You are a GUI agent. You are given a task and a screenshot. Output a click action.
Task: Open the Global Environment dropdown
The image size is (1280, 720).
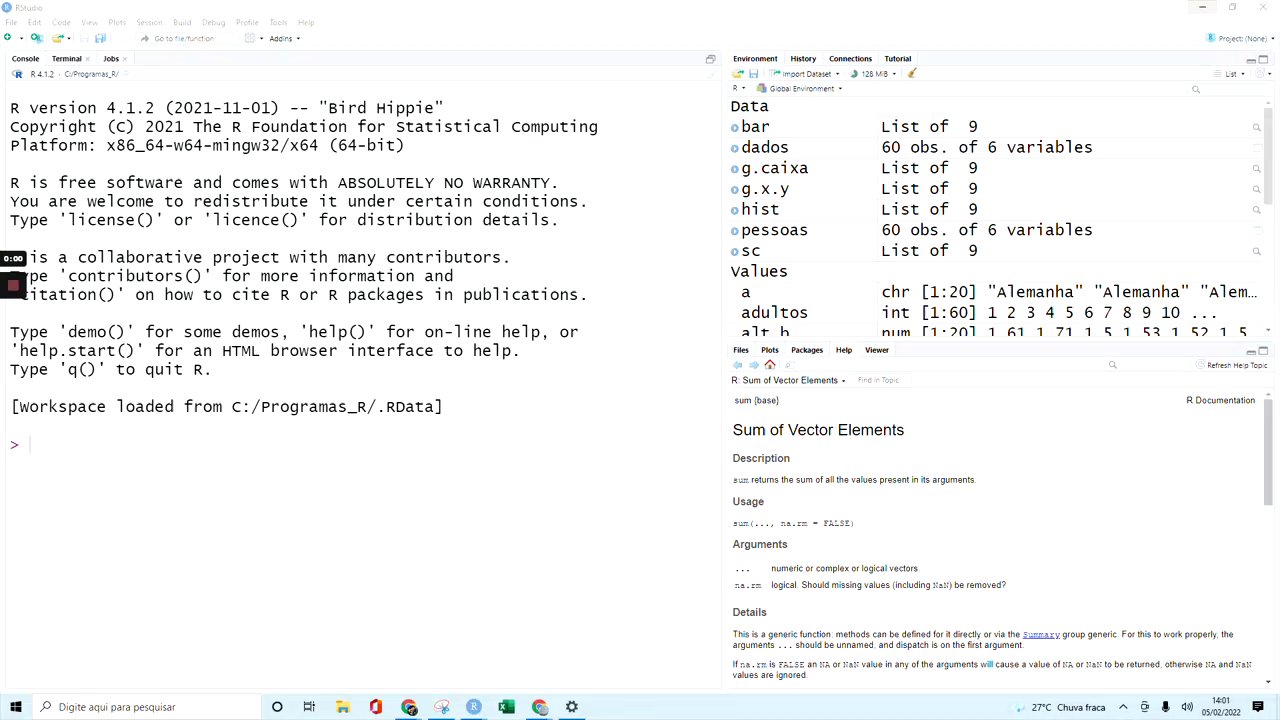tap(800, 89)
